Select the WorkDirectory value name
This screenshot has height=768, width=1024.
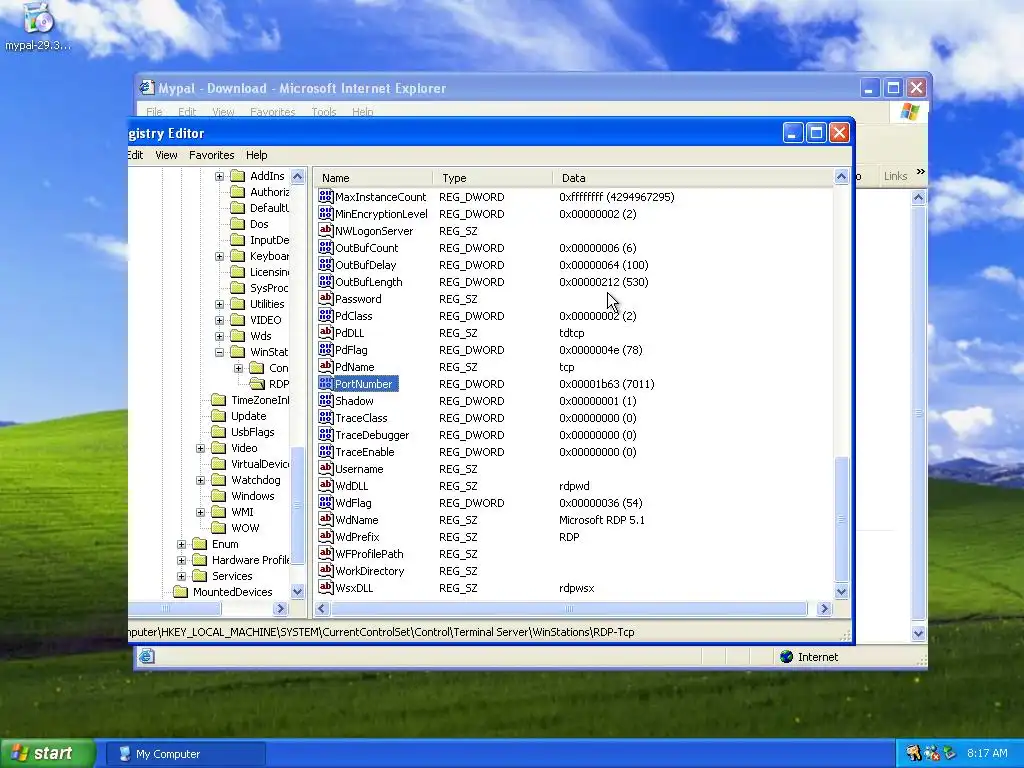[x=370, y=571]
